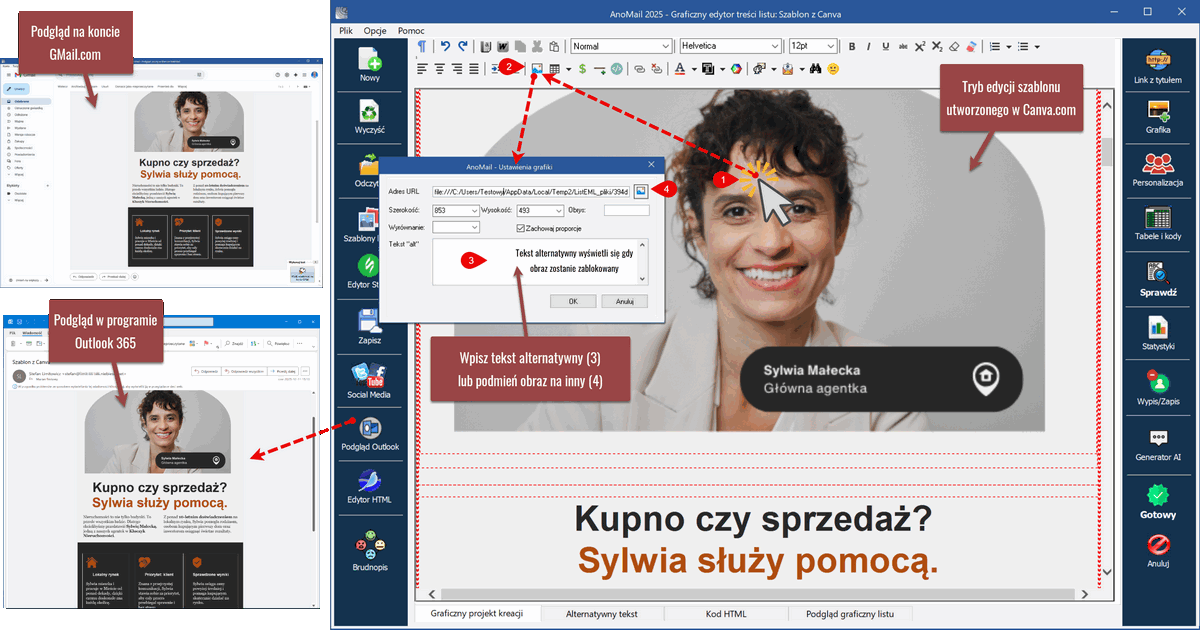Image resolution: width=1200 pixels, height=630 pixels.
Task: Click Gotowy in the right panel
Action: [1158, 500]
